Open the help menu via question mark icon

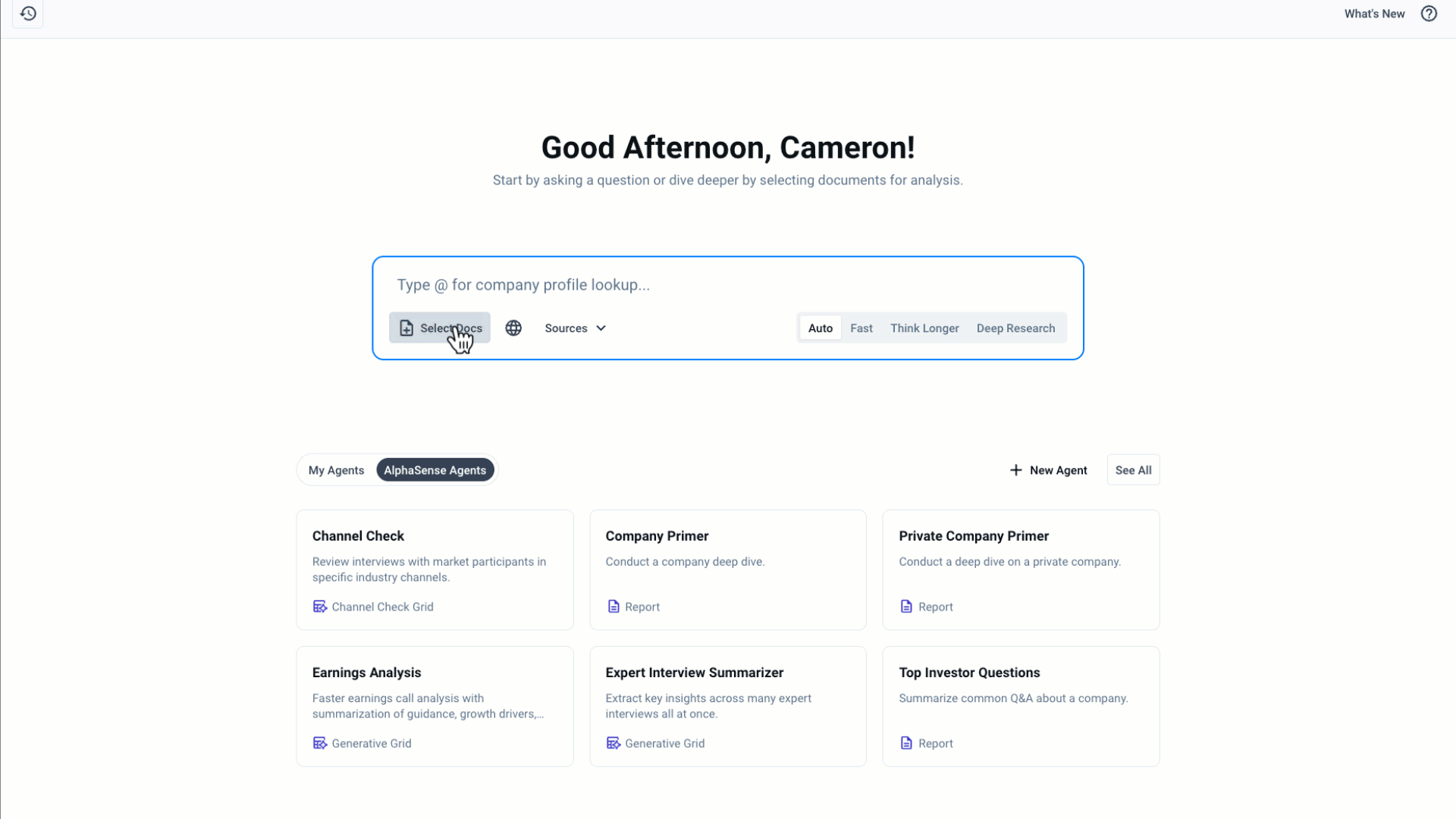pyautogui.click(x=1429, y=13)
